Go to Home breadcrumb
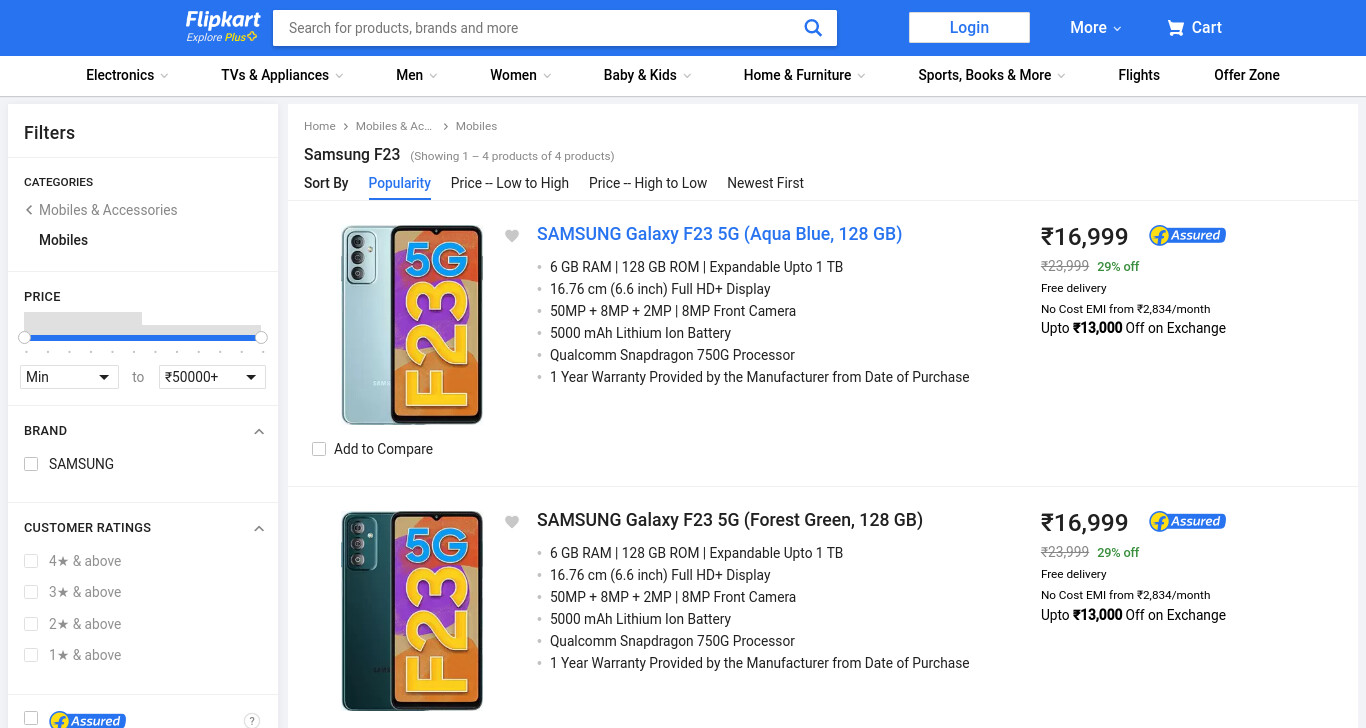Image resolution: width=1366 pixels, height=728 pixels. pyautogui.click(x=320, y=126)
